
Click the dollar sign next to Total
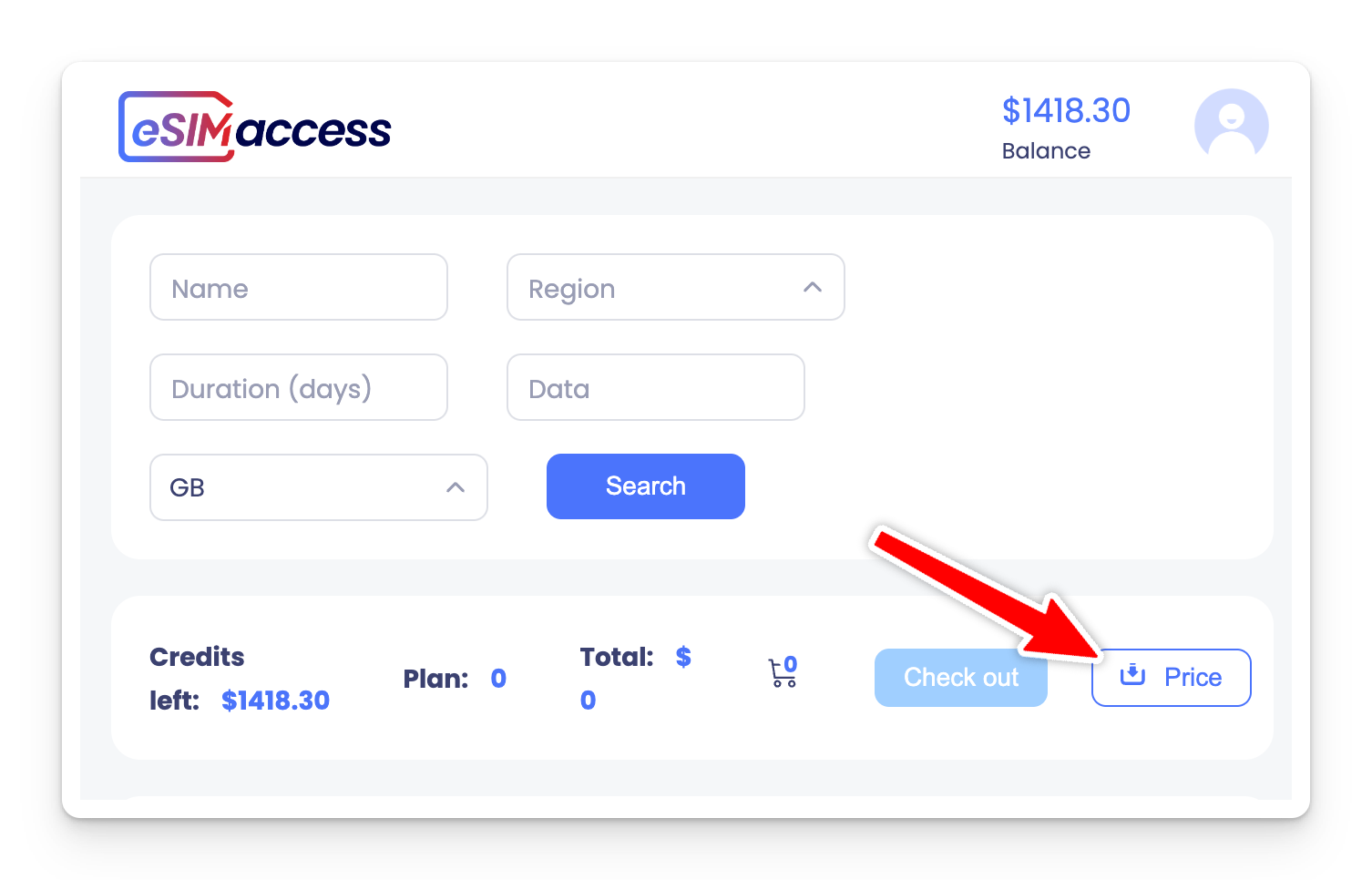click(684, 657)
